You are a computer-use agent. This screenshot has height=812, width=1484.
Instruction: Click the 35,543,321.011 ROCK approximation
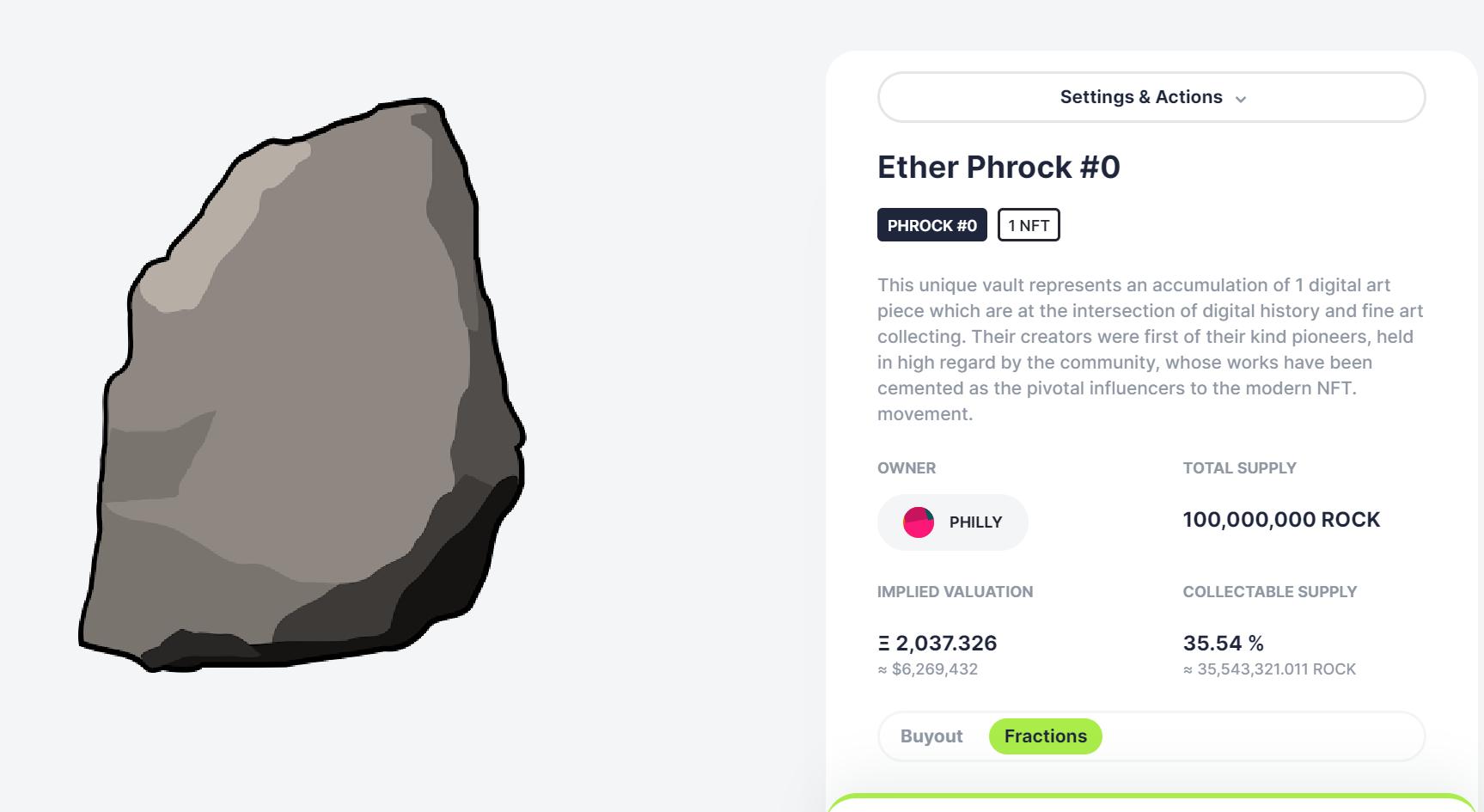[1276, 669]
